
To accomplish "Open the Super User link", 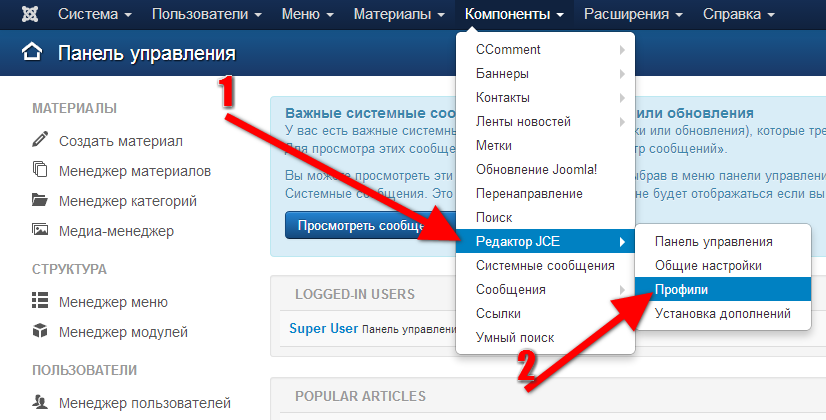I will coord(323,327).
